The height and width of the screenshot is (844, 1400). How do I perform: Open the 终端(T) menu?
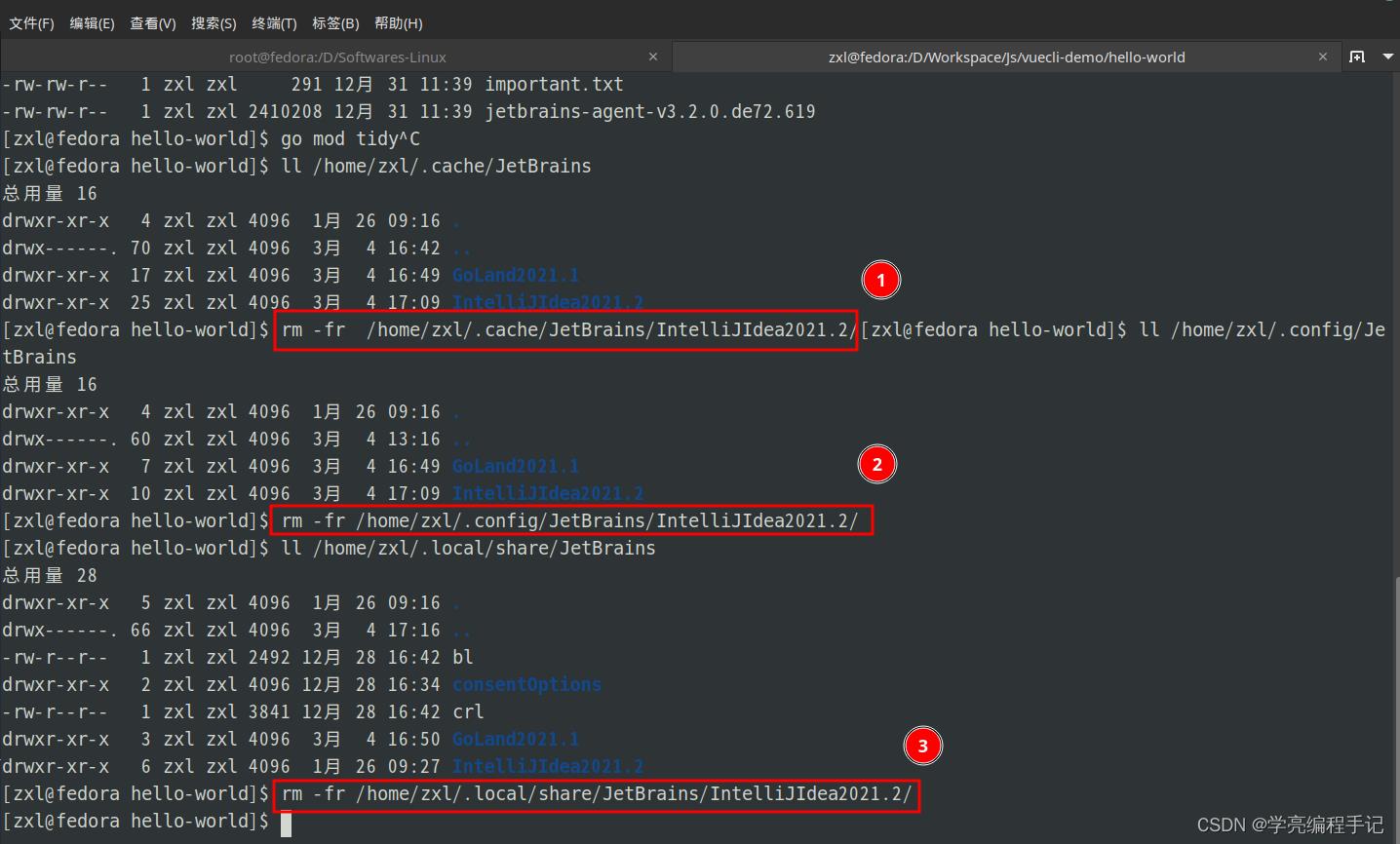(x=274, y=22)
